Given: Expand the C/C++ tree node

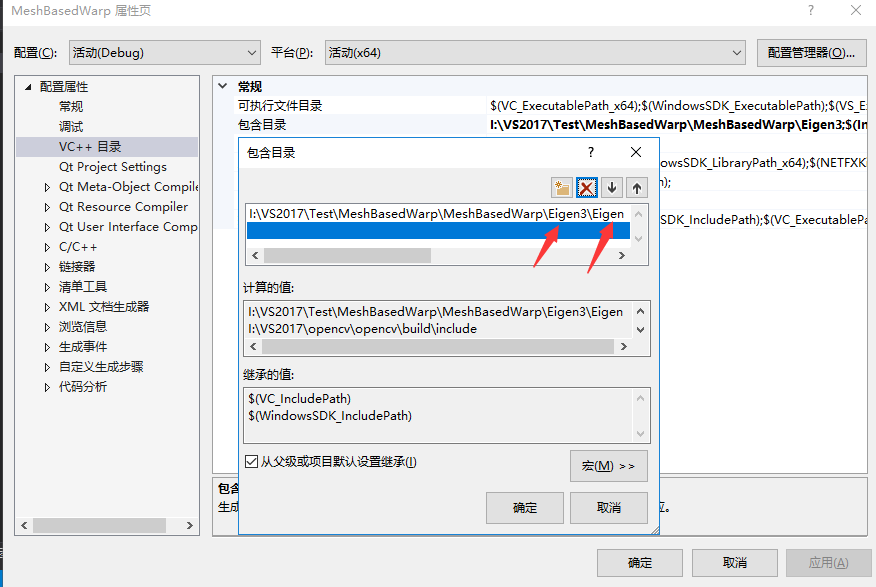Looking at the screenshot, I should (x=45, y=246).
